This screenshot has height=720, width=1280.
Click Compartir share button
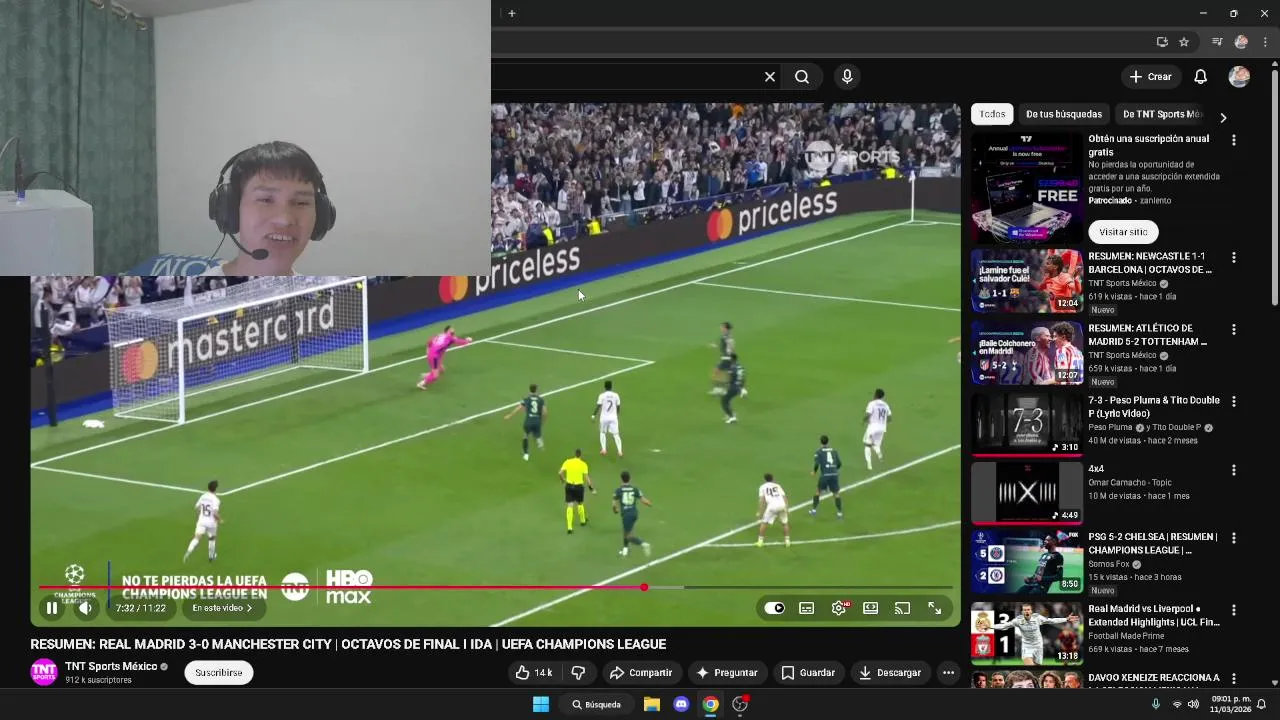(641, 673)
